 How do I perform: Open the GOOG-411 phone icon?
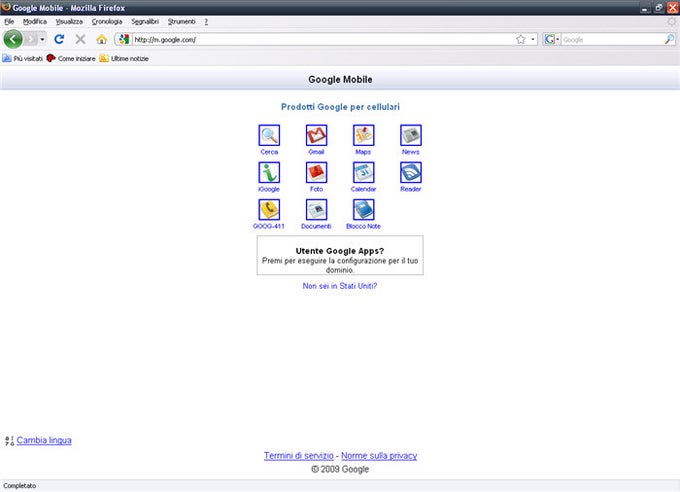tap(269, 210)
